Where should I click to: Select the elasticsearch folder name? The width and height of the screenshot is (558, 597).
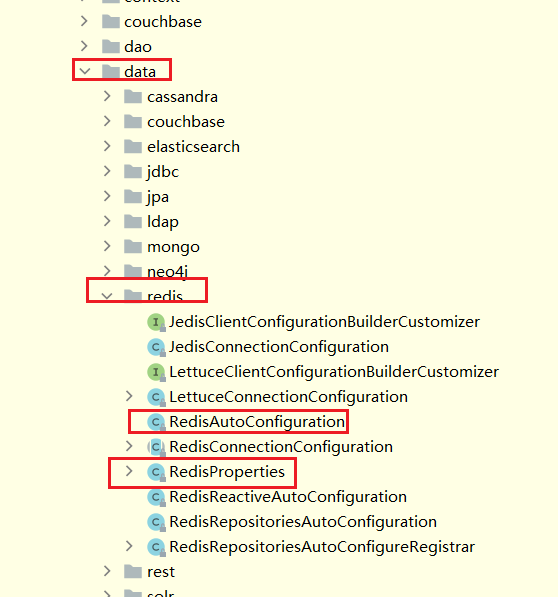click(x=193, y=147)
